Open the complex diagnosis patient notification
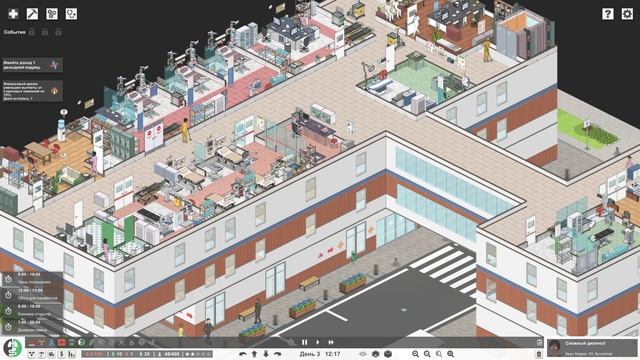Image resolution: width=640 pixels, height=360 pixels. coord(592,348)
